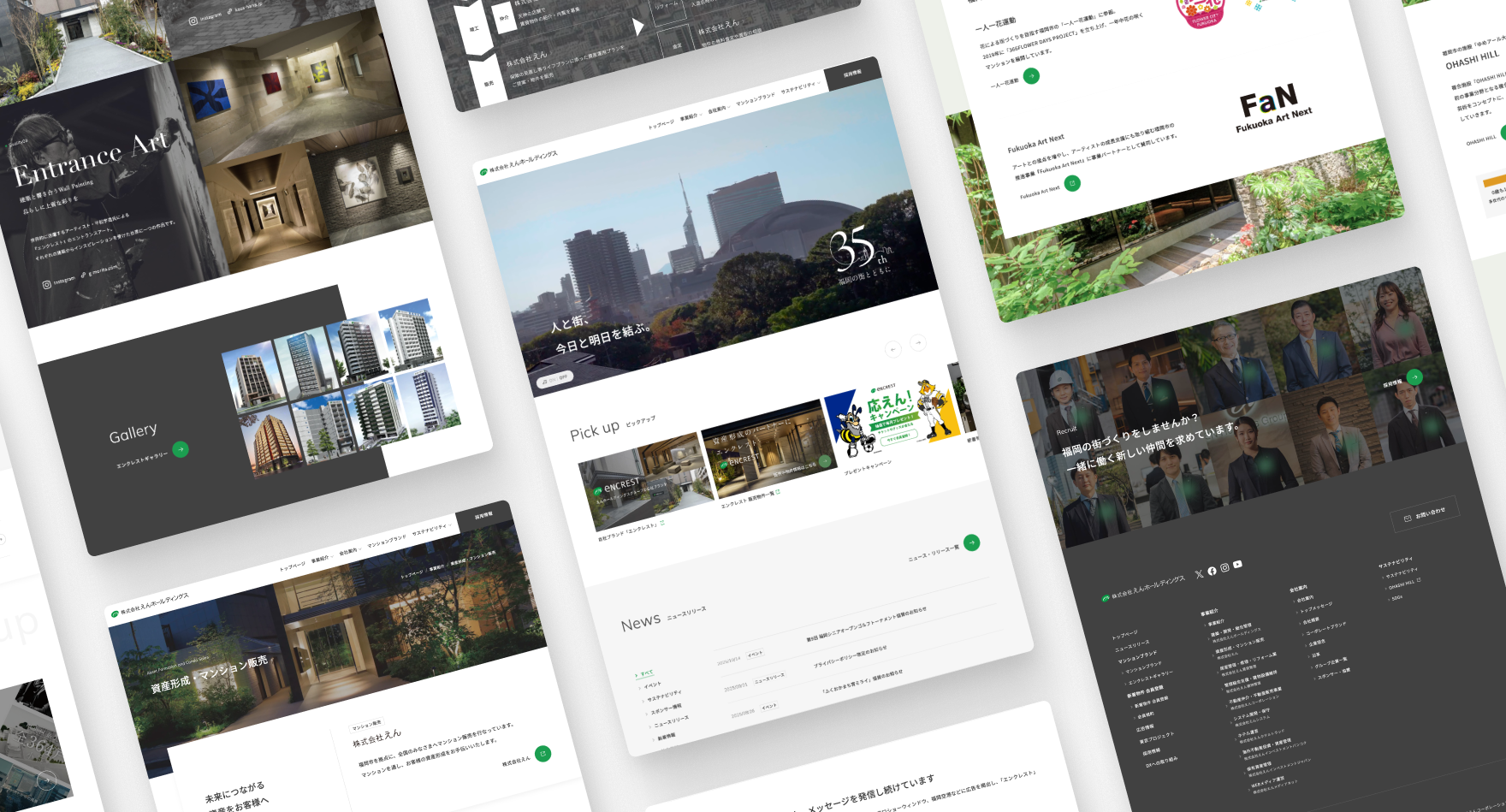1506x812 pixels.
Task: Click the green arrow under Fukuoka Art Next
Action: (1072, 183)
